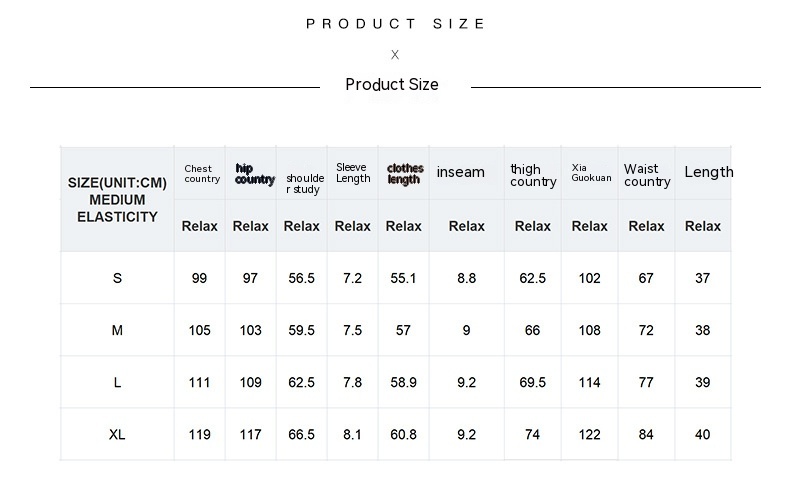Click the "thigh country" column header
This screenshot has height=493, width=790.
click(532, 175)
